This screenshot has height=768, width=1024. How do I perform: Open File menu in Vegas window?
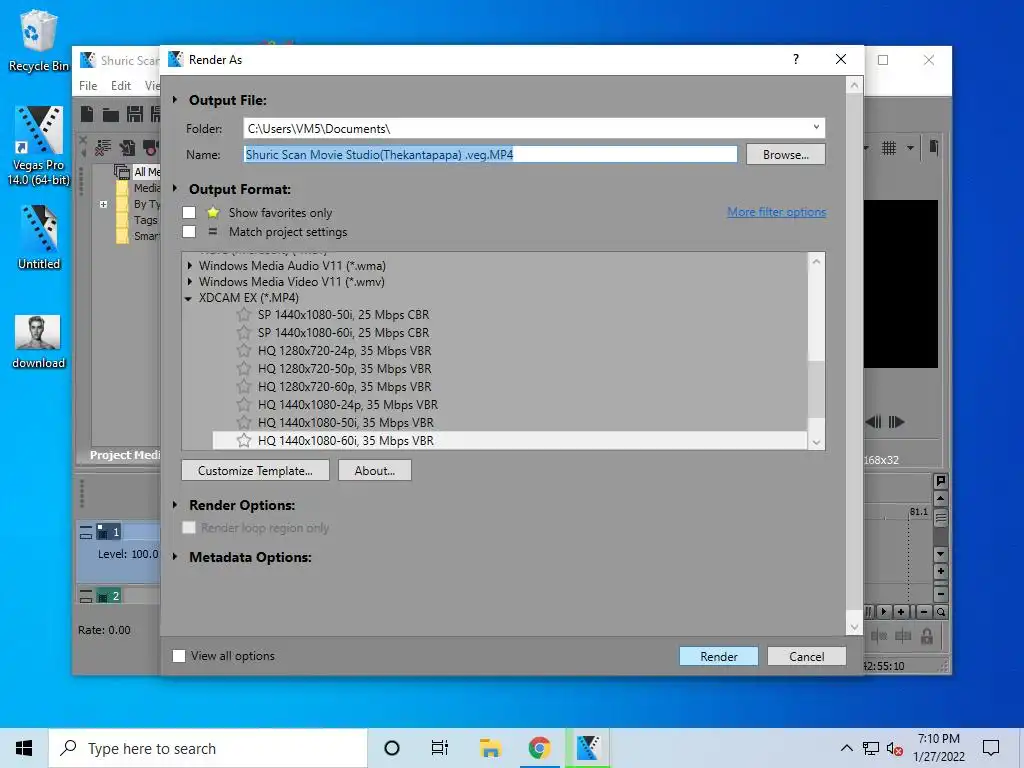[x=88, y=86]
